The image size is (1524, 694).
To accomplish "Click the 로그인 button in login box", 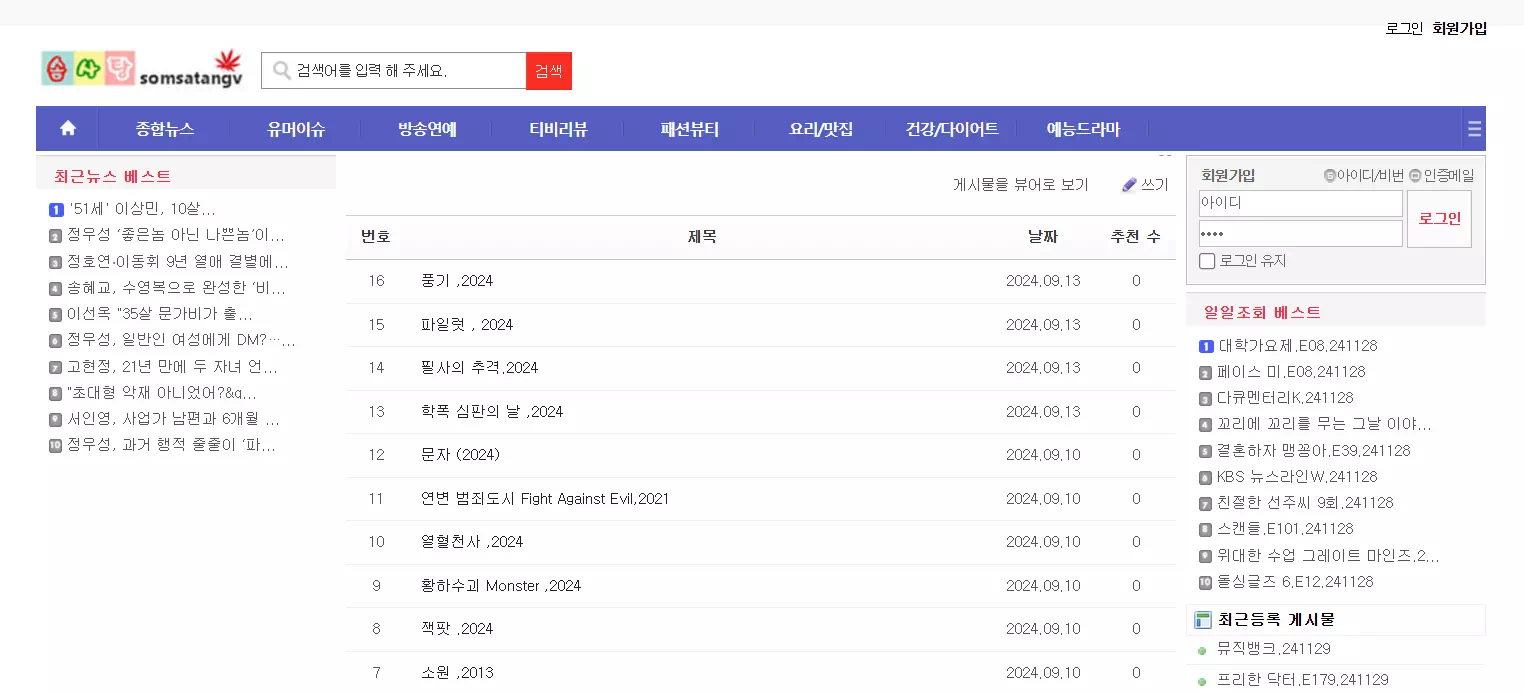I will click(x=1439, y=219).
